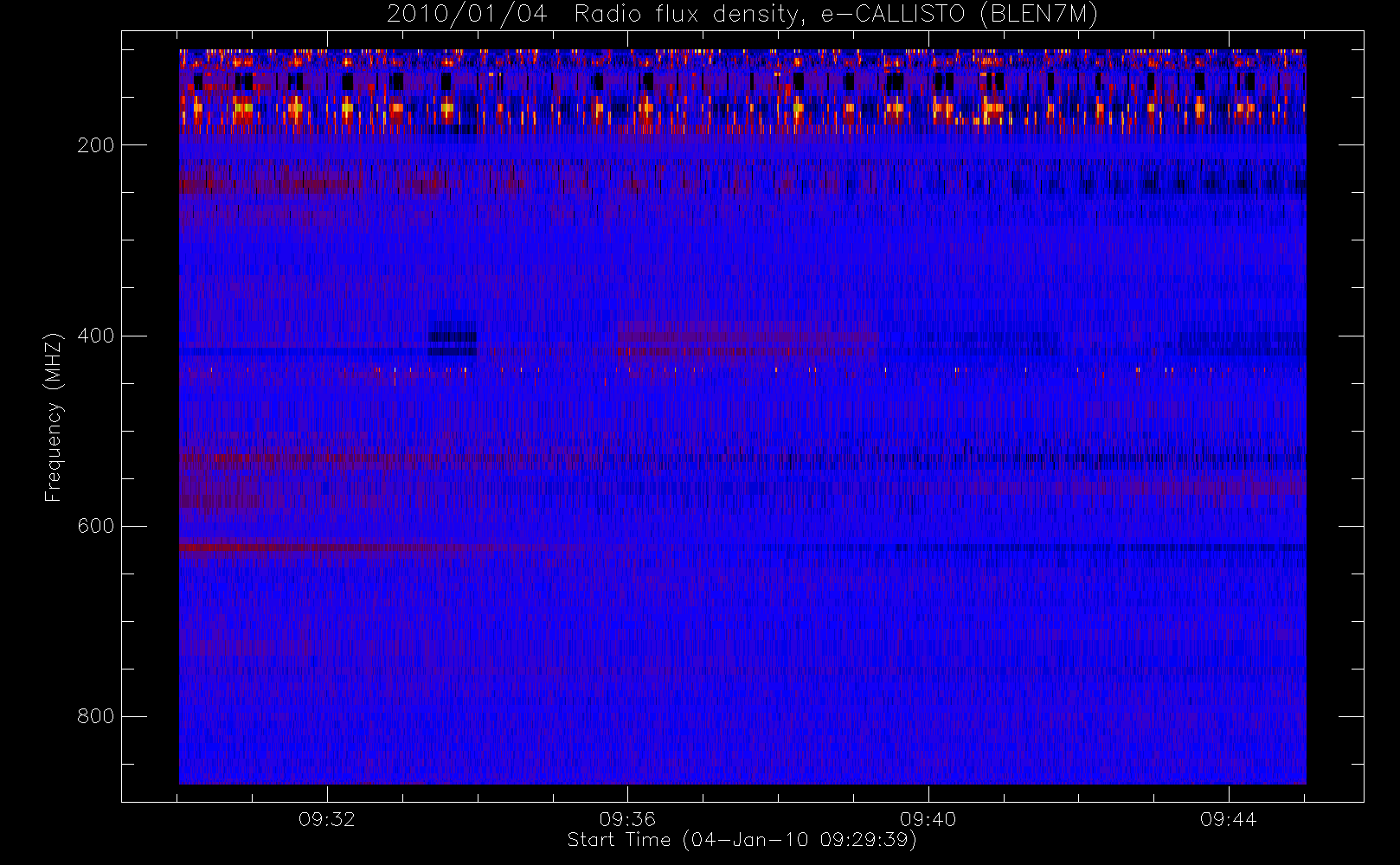Click the 'Frequency (MHZ)' axis label
This screenshot has height=865, width=1400.
point(54,417)
